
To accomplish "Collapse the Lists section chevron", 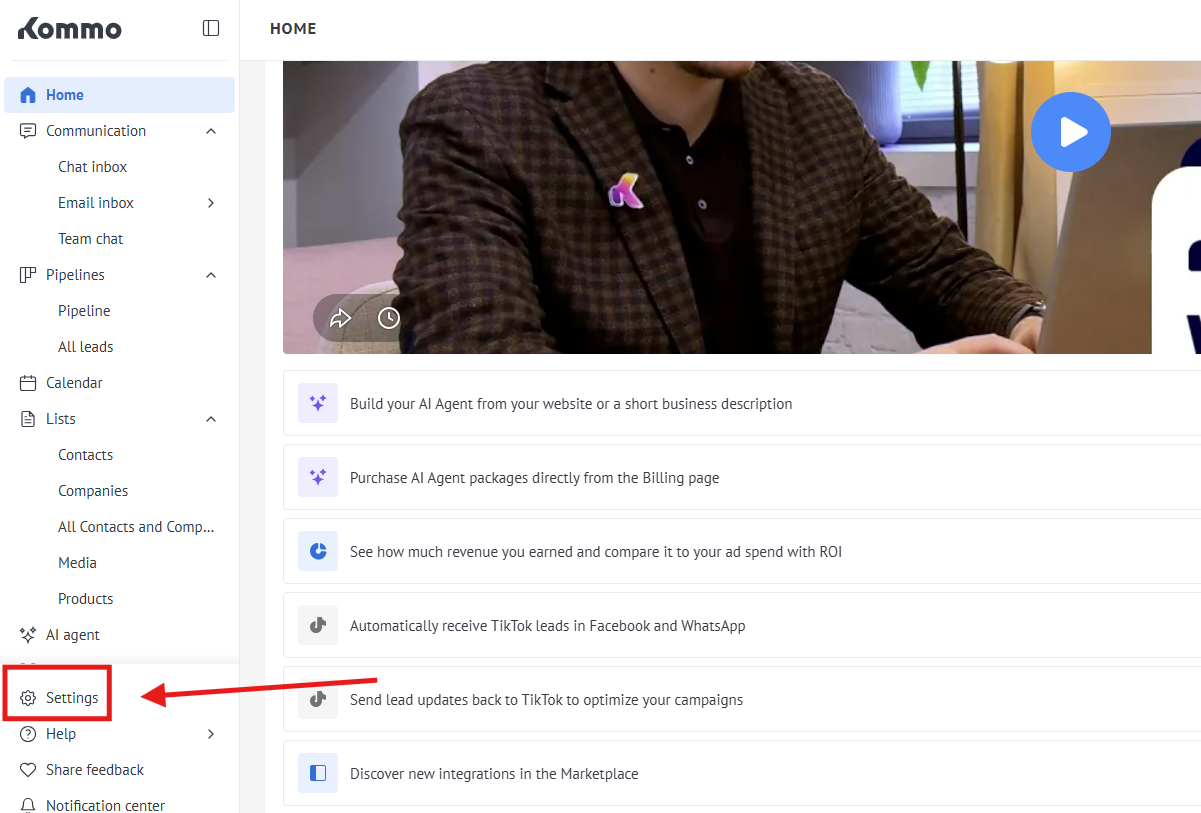I will [211, 419].
